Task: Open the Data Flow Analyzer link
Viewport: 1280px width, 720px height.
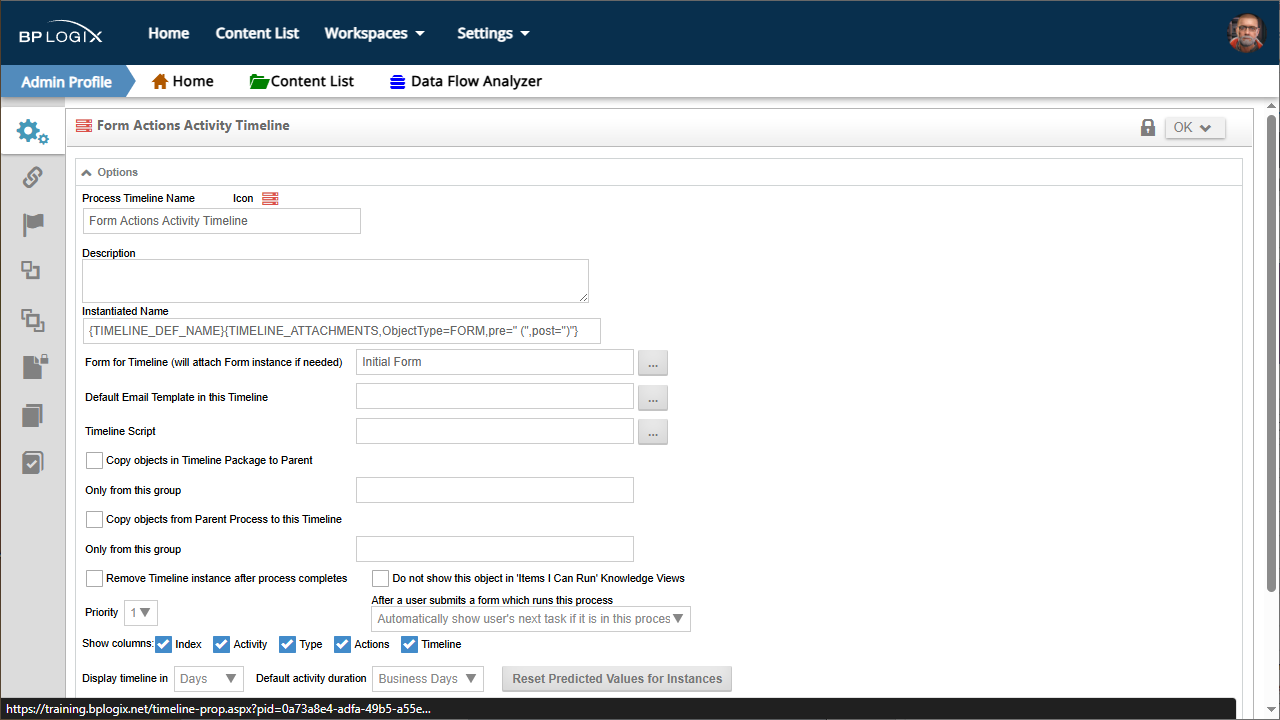Action: pyautogui.click(x=476, y=82)
